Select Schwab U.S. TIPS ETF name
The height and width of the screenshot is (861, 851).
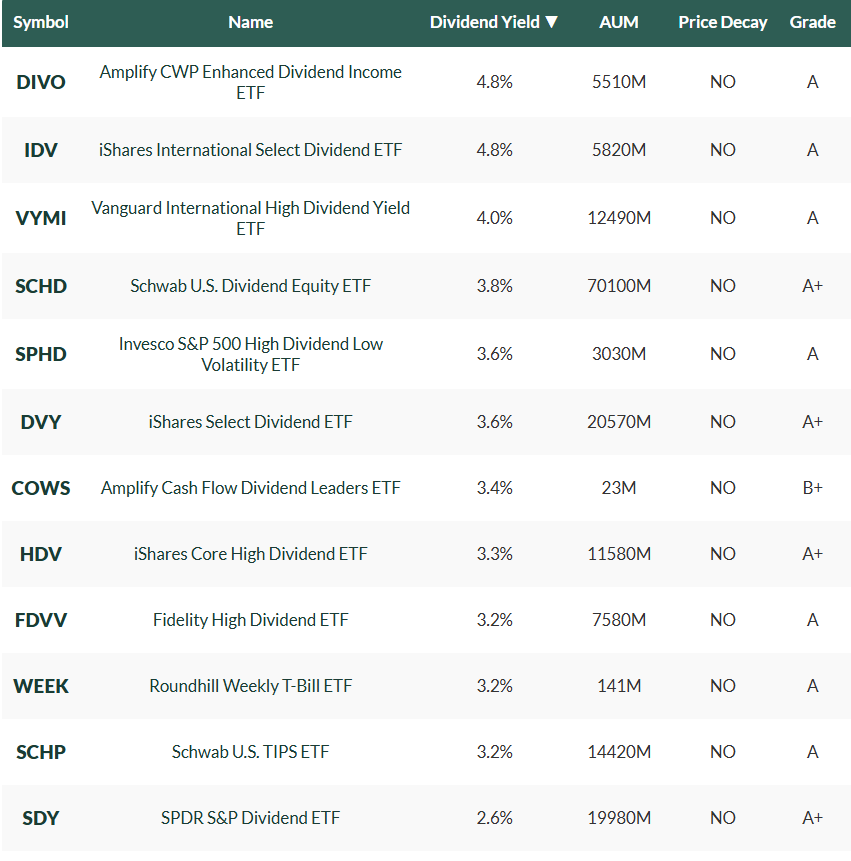click(250, 752)
